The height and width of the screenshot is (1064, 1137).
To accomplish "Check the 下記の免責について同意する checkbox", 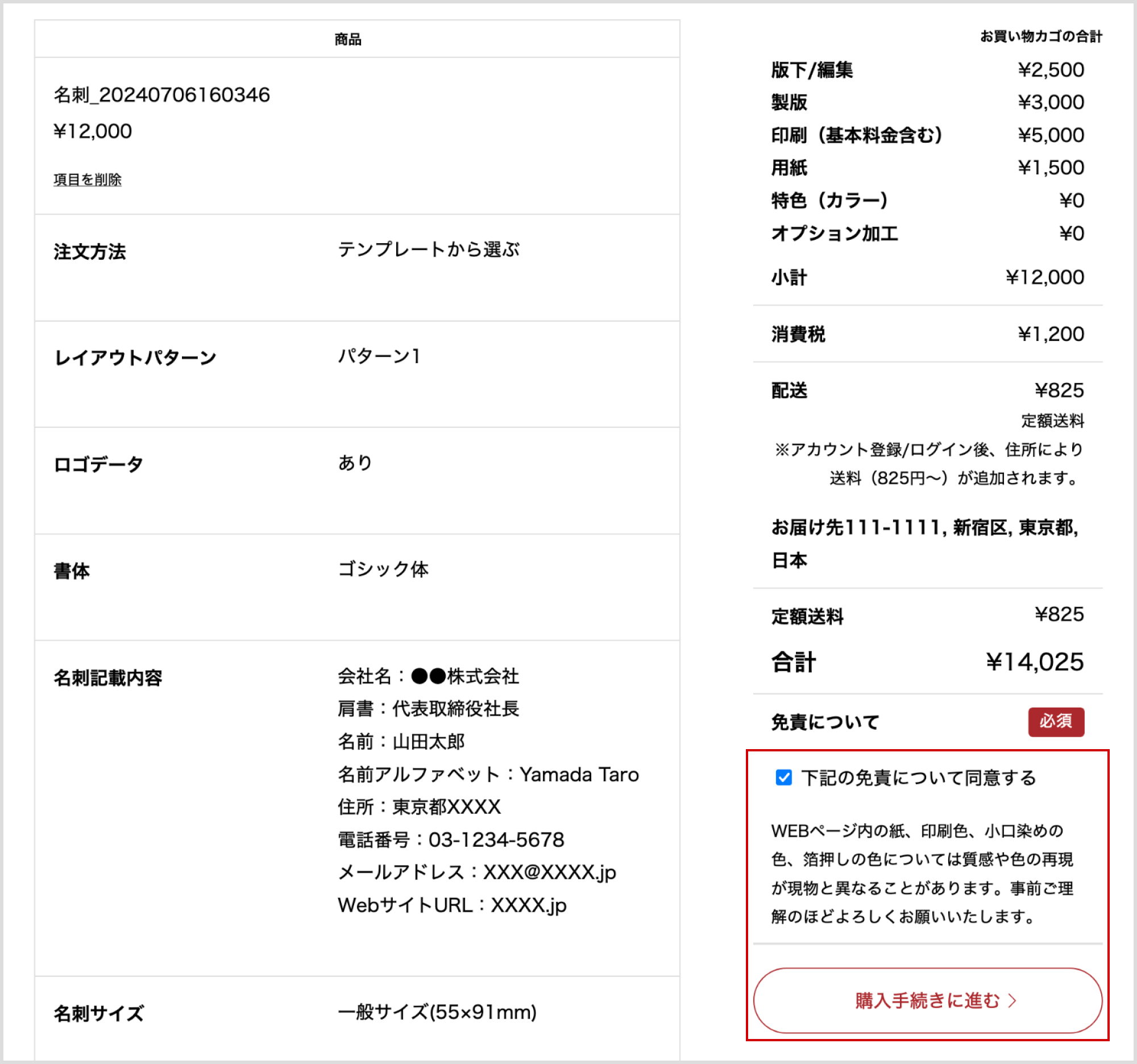I will (783, 778).
